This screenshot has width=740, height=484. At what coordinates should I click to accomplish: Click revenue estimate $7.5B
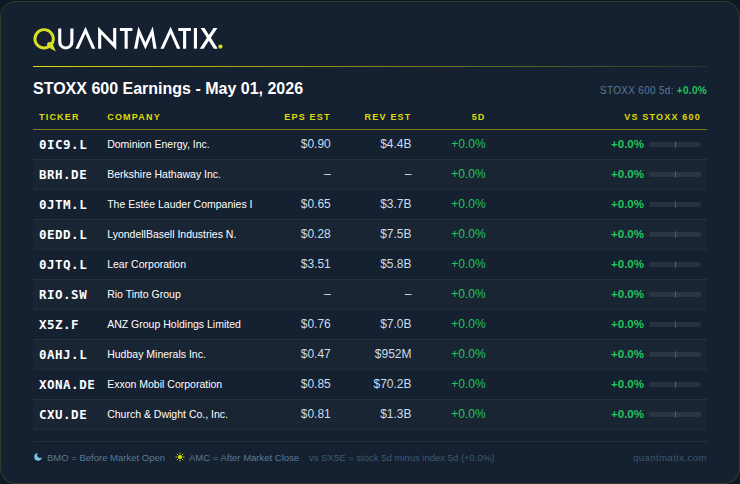tap(395, 234)
